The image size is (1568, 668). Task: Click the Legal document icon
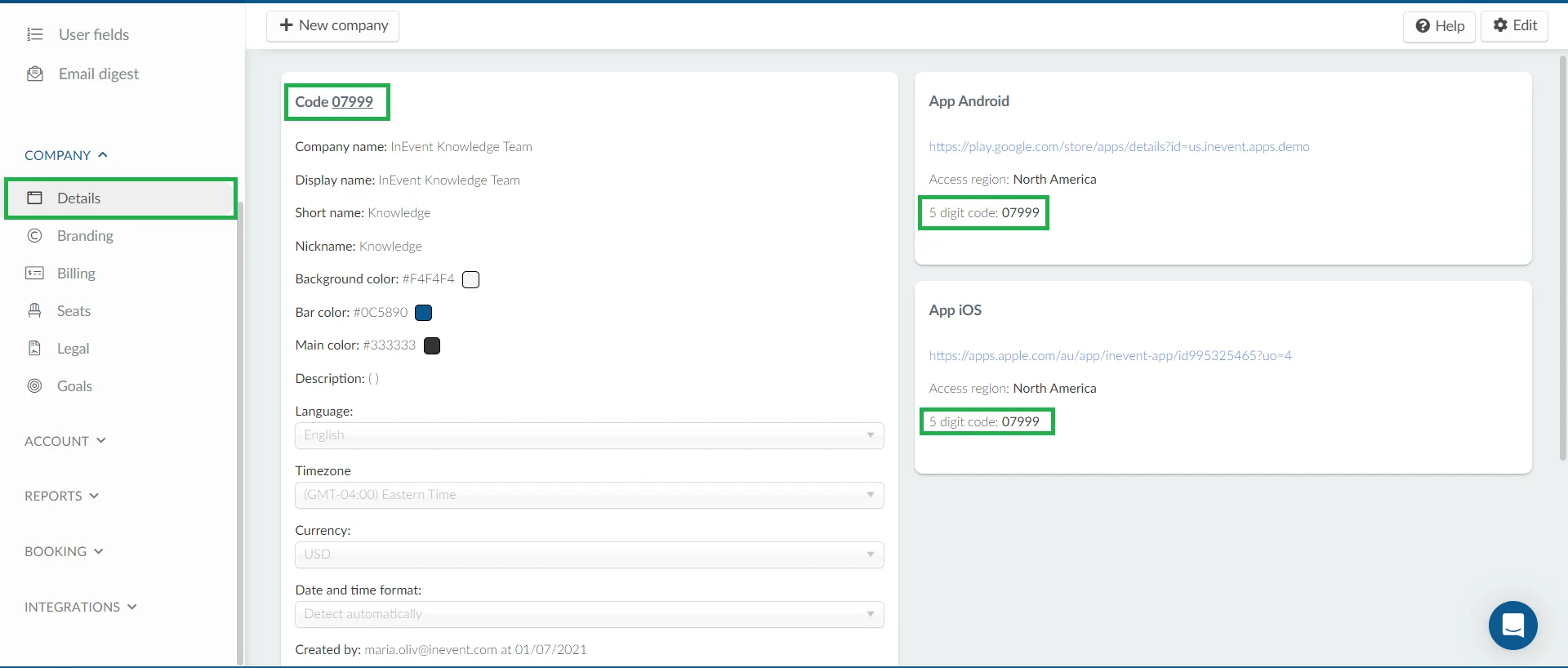pyautogui.click(x=34, y=348)
